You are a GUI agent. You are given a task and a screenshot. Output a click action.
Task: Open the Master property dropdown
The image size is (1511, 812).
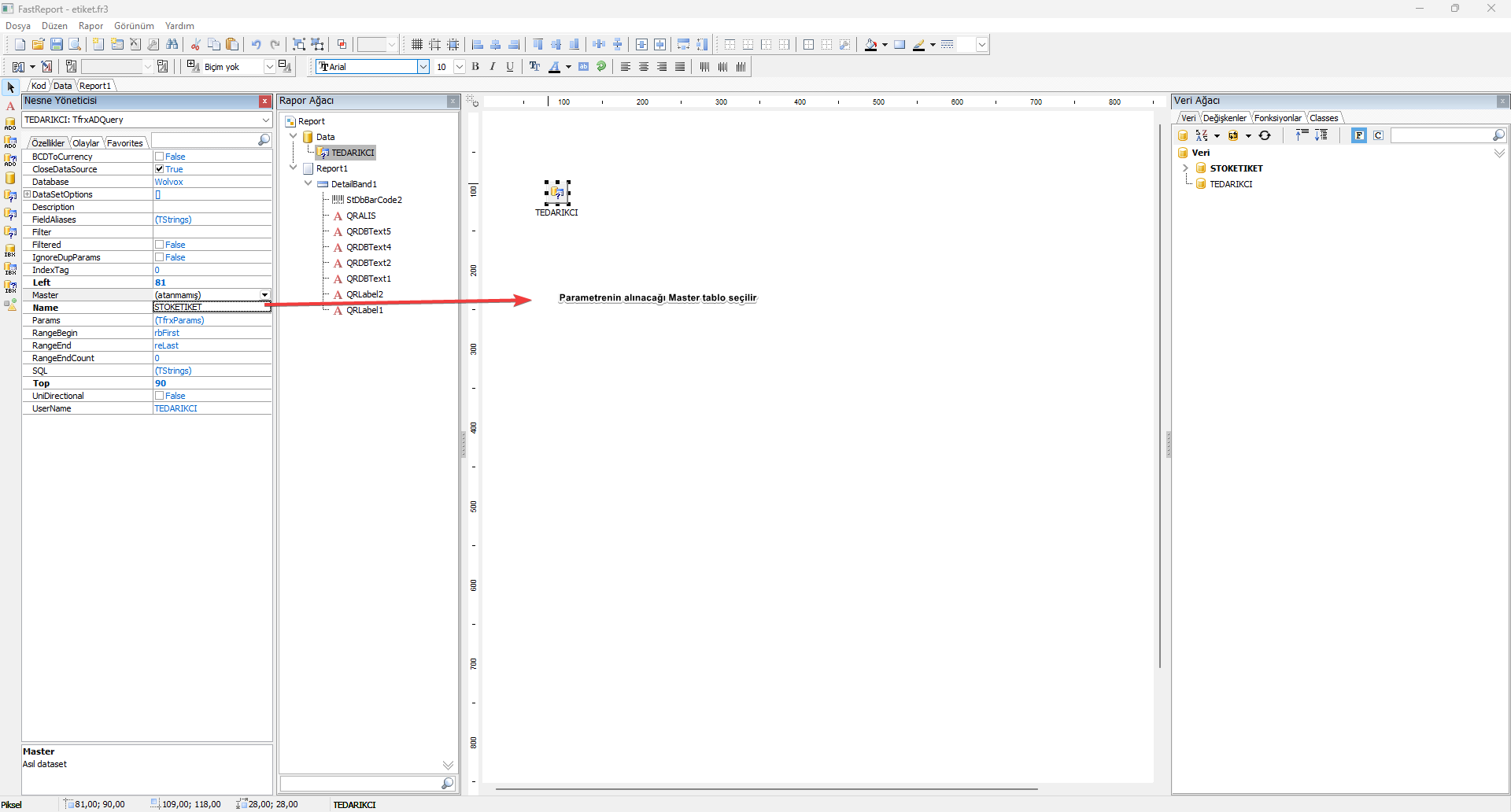click(x=264, y=295)
